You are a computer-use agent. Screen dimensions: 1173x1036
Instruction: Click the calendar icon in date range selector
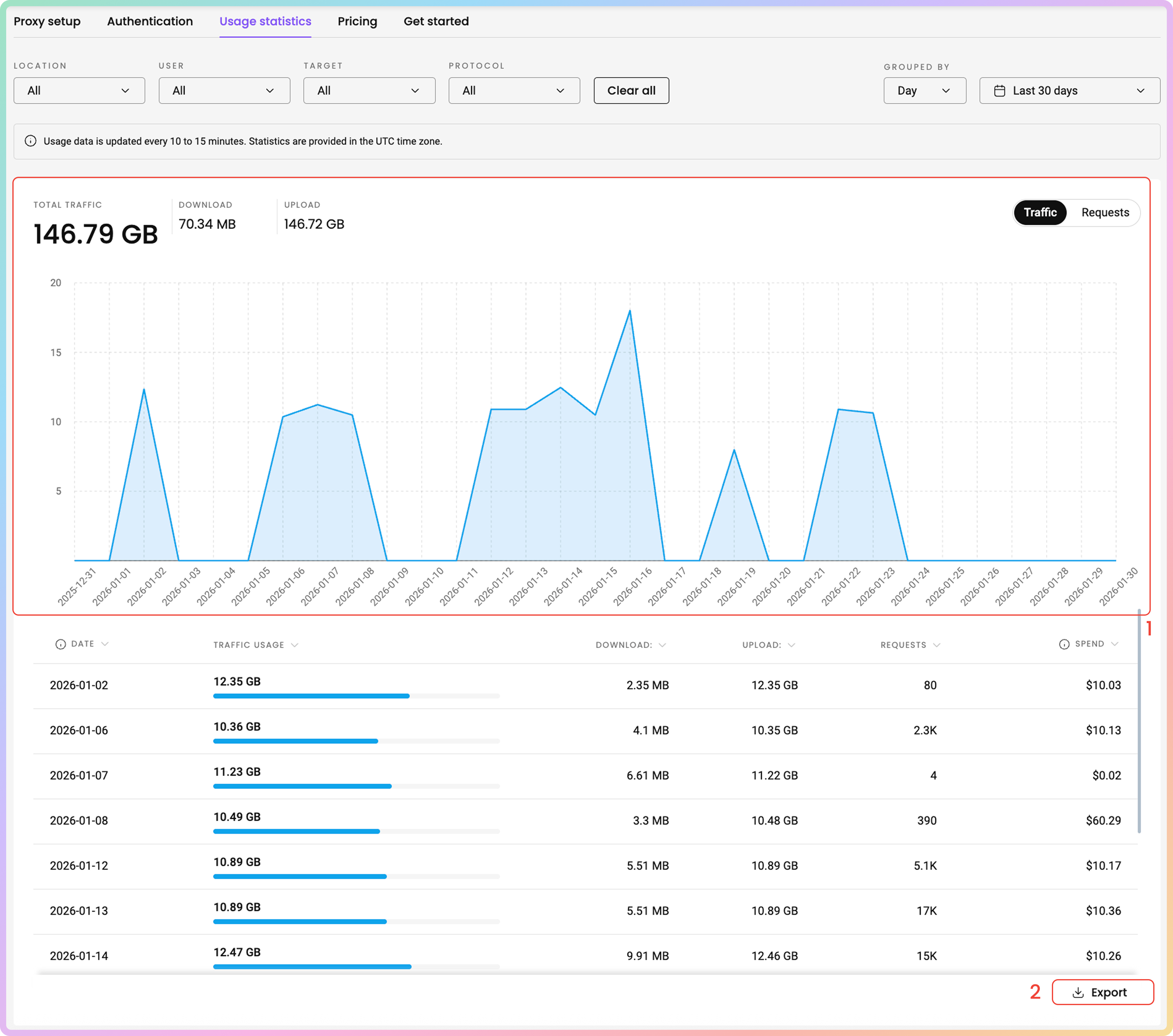tap(999, 91)
